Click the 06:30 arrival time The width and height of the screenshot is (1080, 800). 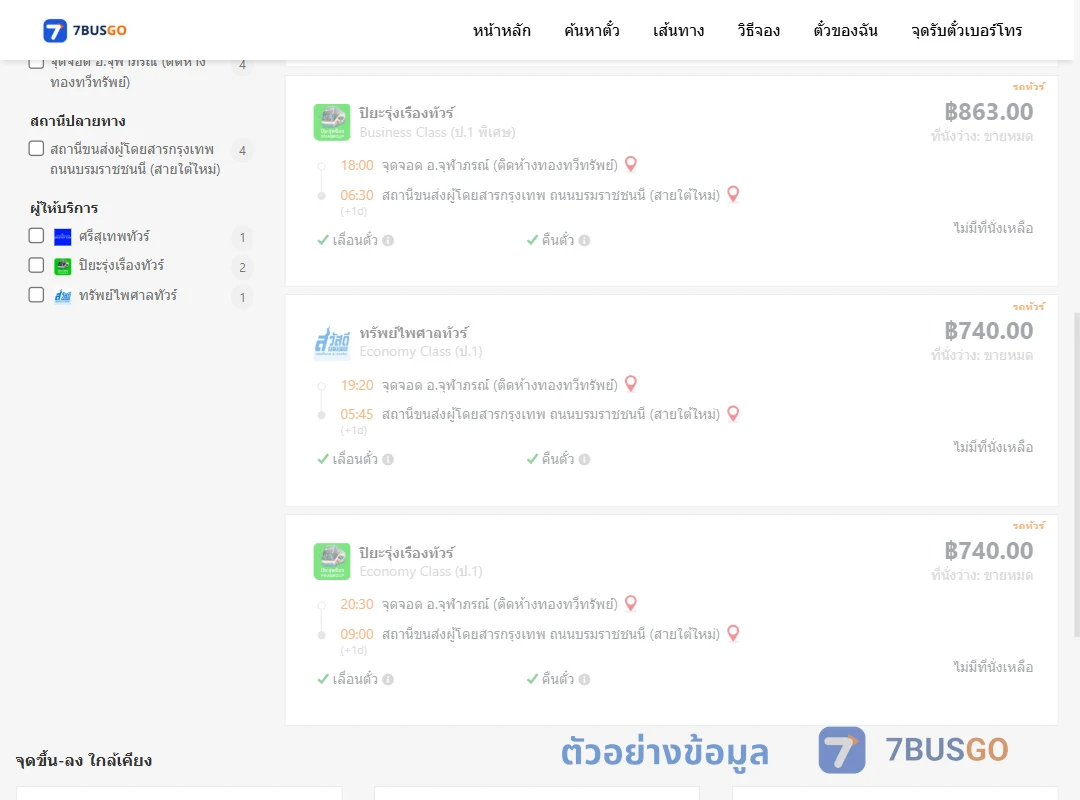click(x=357, y=196)
